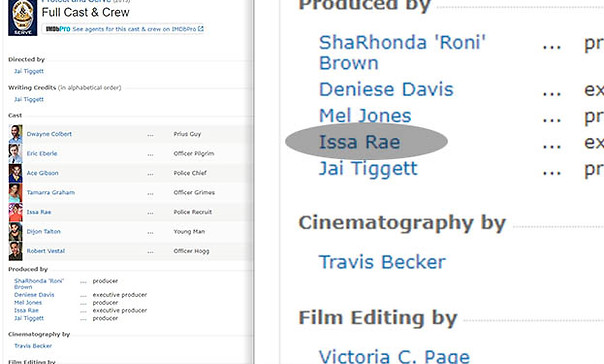Open Issa Rae in small Produced by list
Viewport: 604px width, 364px height.
[x=26, y=310]
